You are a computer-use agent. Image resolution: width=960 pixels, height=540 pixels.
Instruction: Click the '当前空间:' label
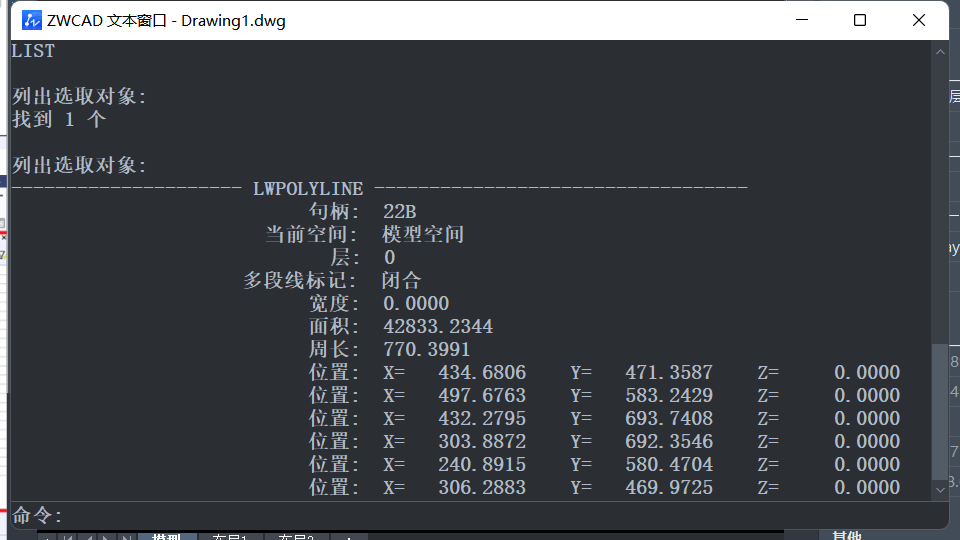[311, 234]
